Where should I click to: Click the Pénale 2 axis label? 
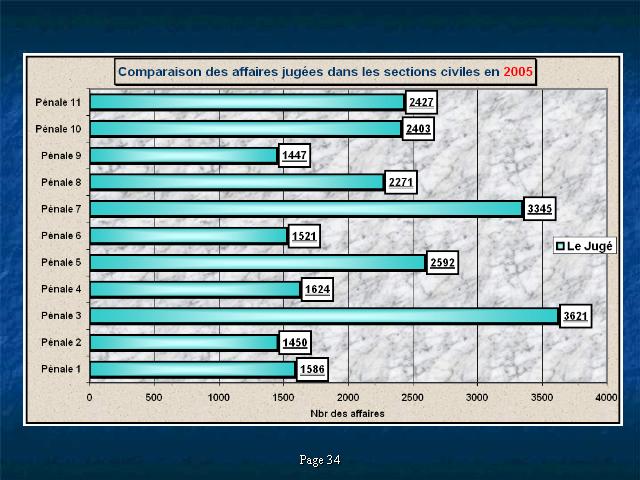click(x=61, y=342)
